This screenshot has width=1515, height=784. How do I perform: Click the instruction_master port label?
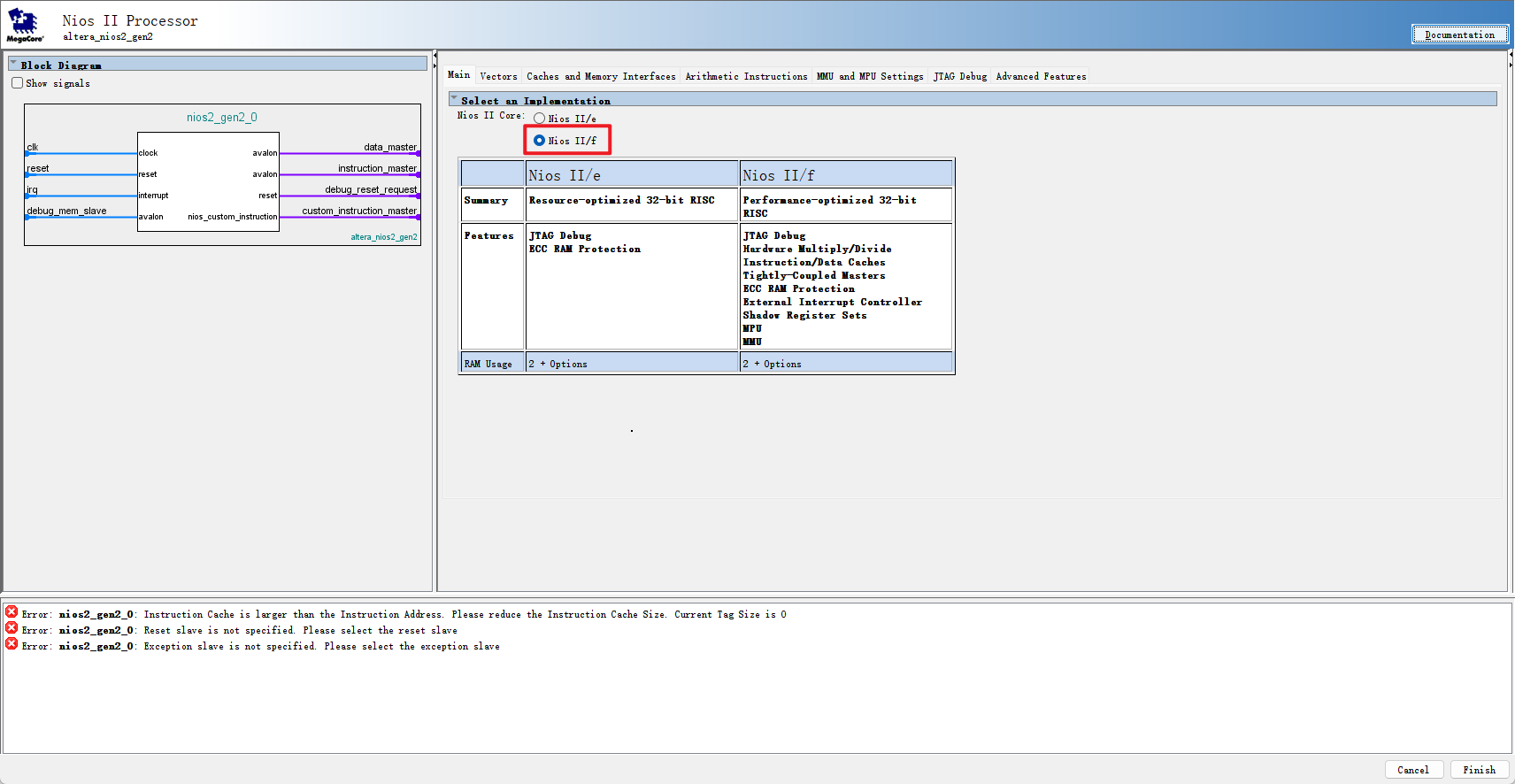pyautogui.click(x=377, y=168)
